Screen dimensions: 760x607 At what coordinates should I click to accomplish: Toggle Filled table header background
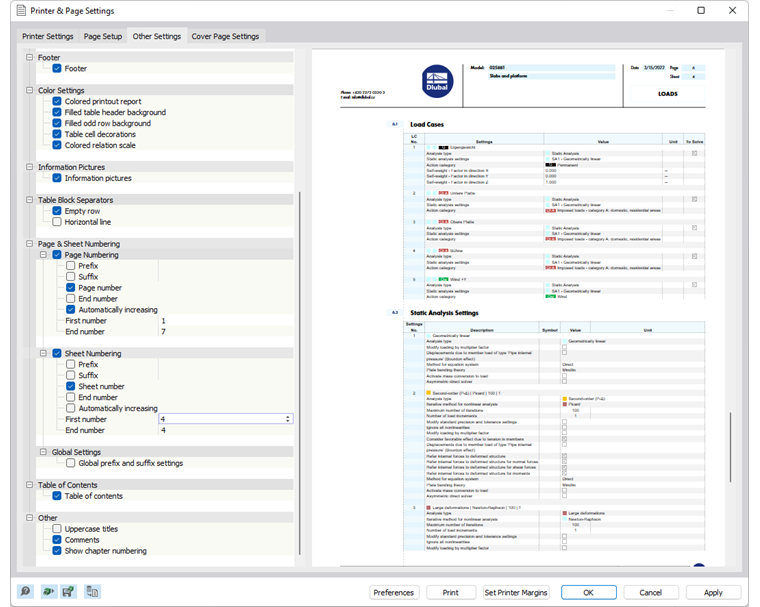pos(57,112)
